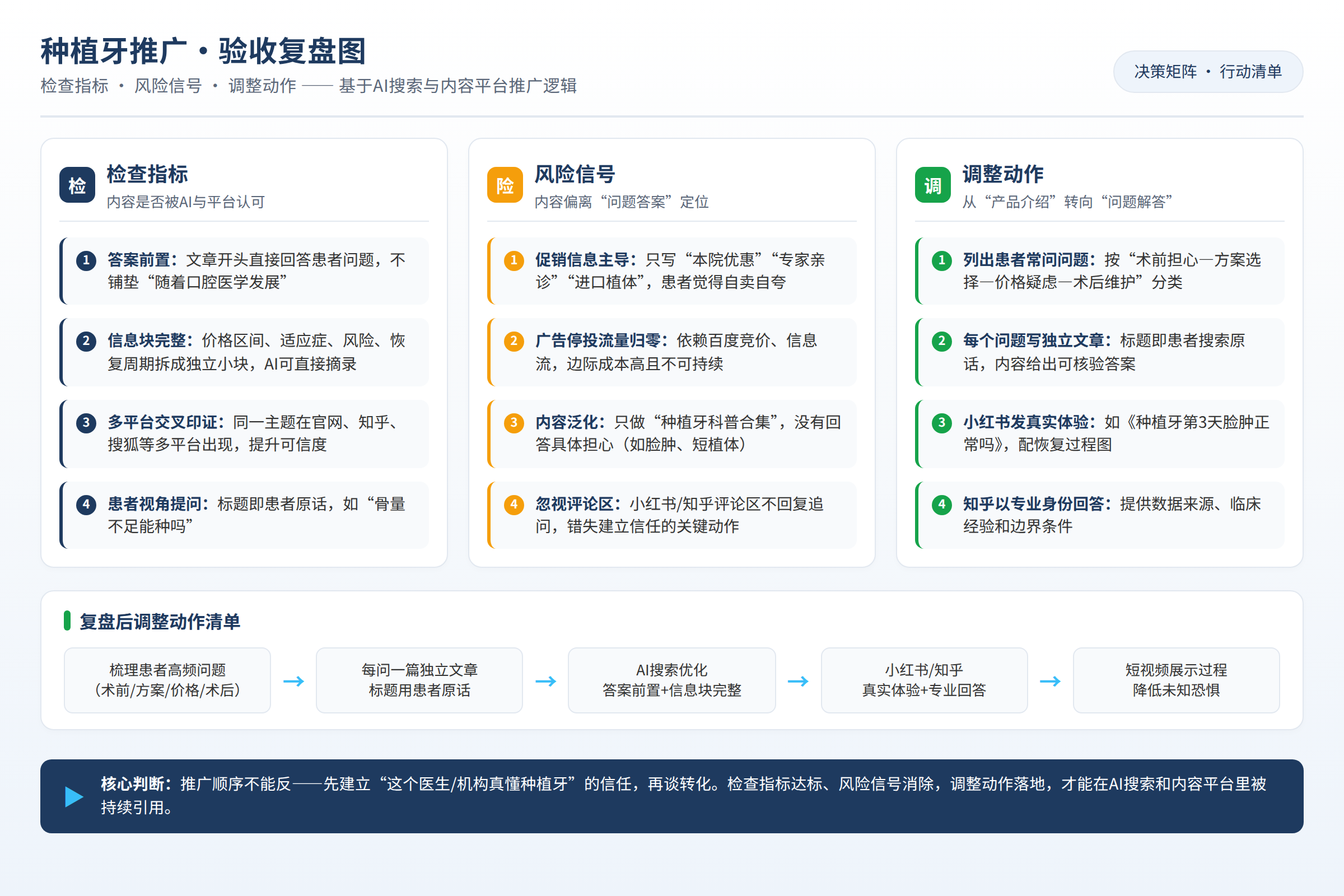
Task: Click number badge 3 beside 多平台交叉印证
Action: click(x=86, y=423)
